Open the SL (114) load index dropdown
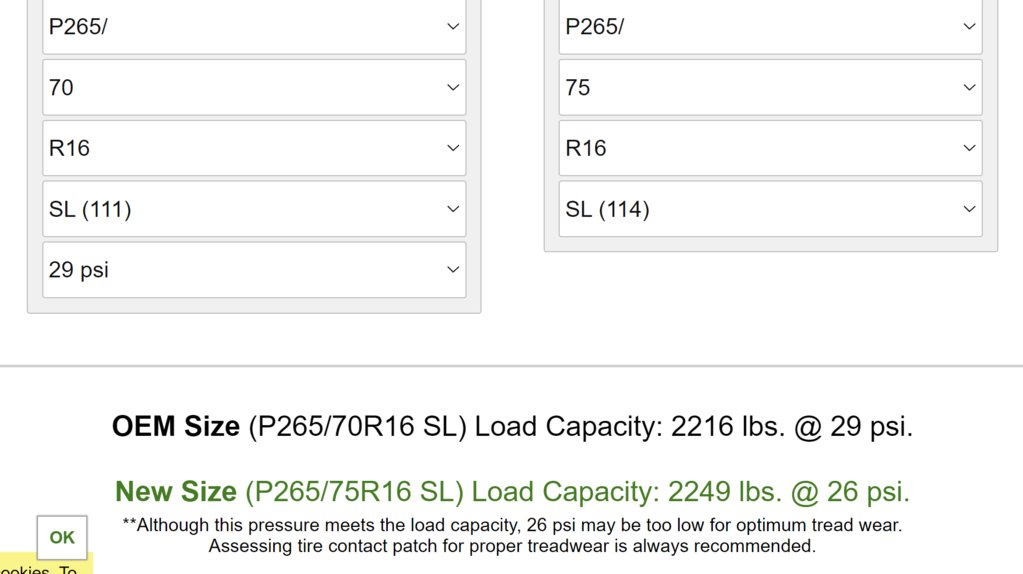This screenshot has height=574, width=1023. click(x=771, y=209)
